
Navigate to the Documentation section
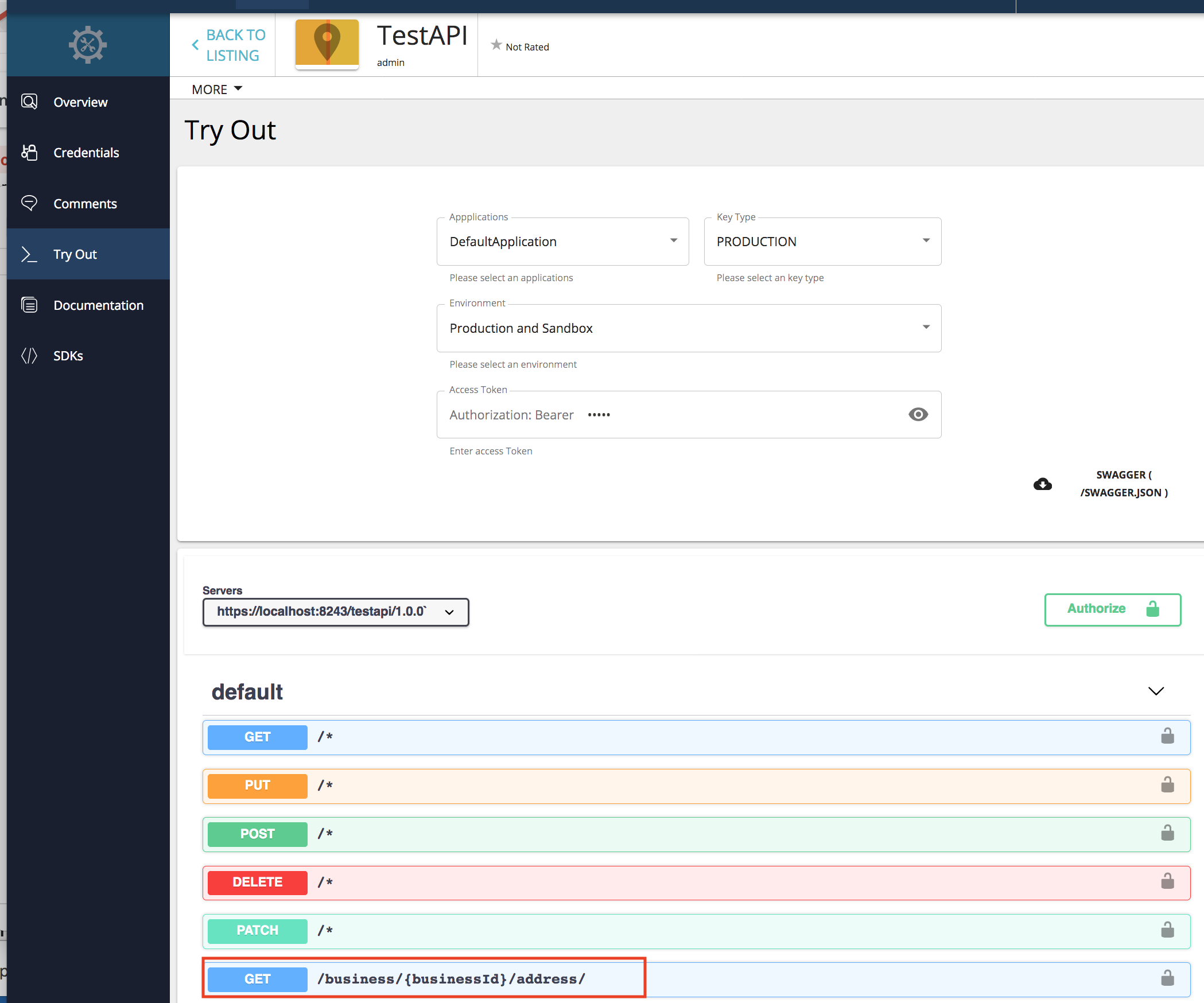coord(98,305)
